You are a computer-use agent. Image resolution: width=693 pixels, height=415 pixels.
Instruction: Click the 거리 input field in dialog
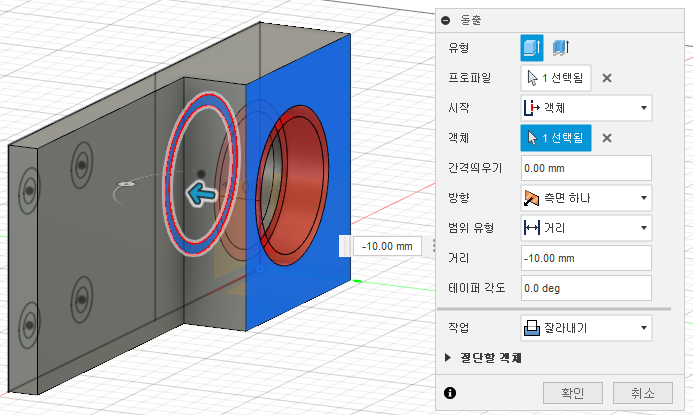(586, 258)
